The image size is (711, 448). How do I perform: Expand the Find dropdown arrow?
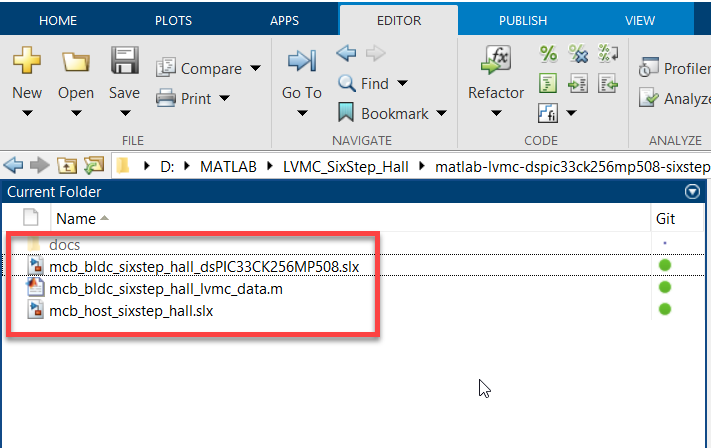(402, 83)
